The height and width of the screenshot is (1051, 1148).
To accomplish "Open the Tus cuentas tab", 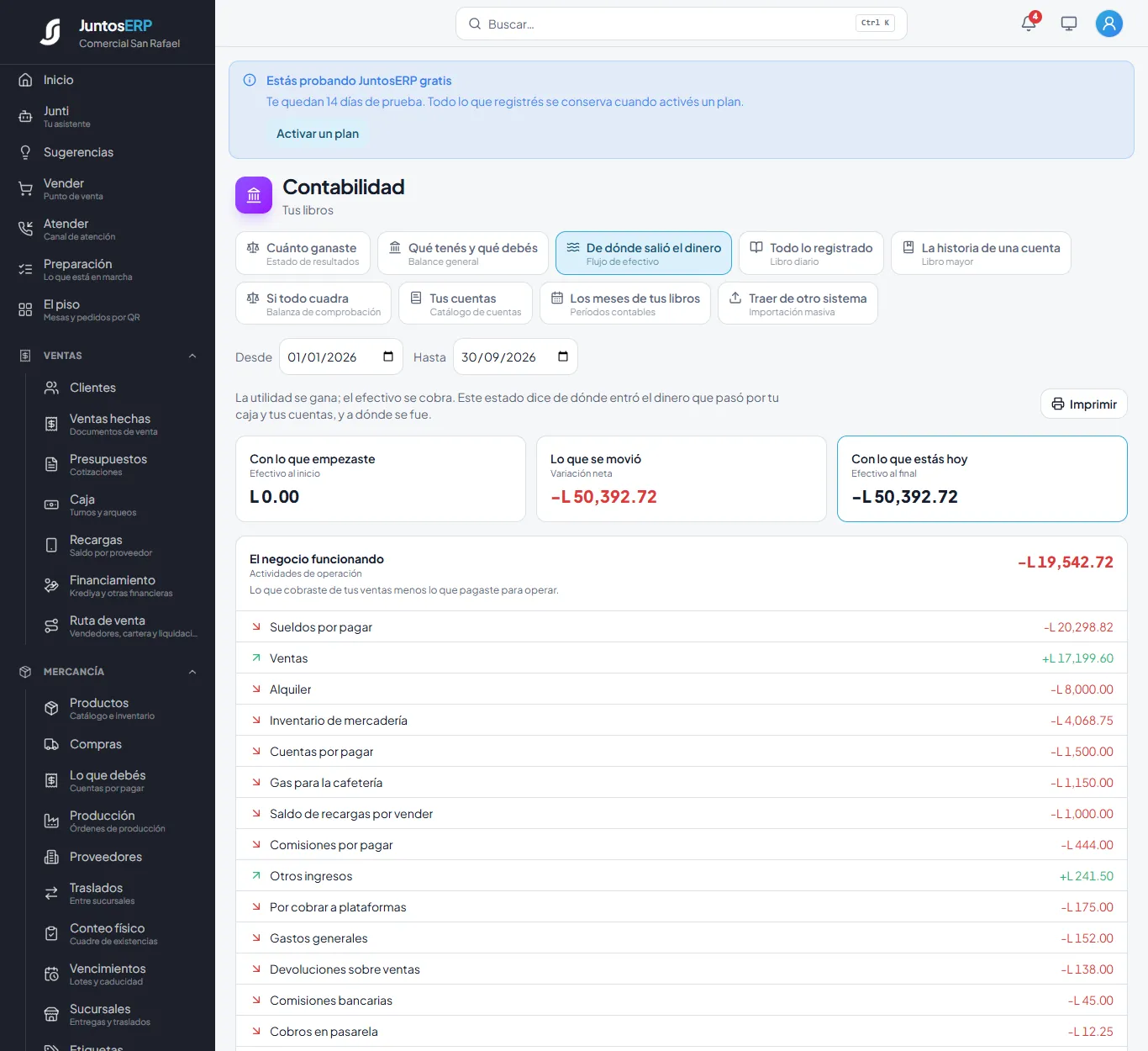I will coord(466,304).
